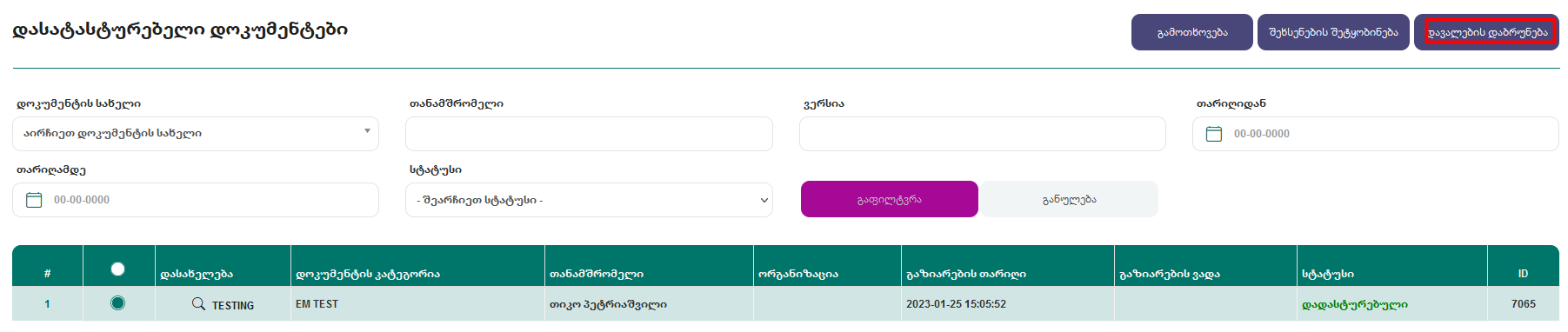Open calendar icon in თარიღამდე field
The height and width of the screenshot is (332, 1568).
coord(34,200)
